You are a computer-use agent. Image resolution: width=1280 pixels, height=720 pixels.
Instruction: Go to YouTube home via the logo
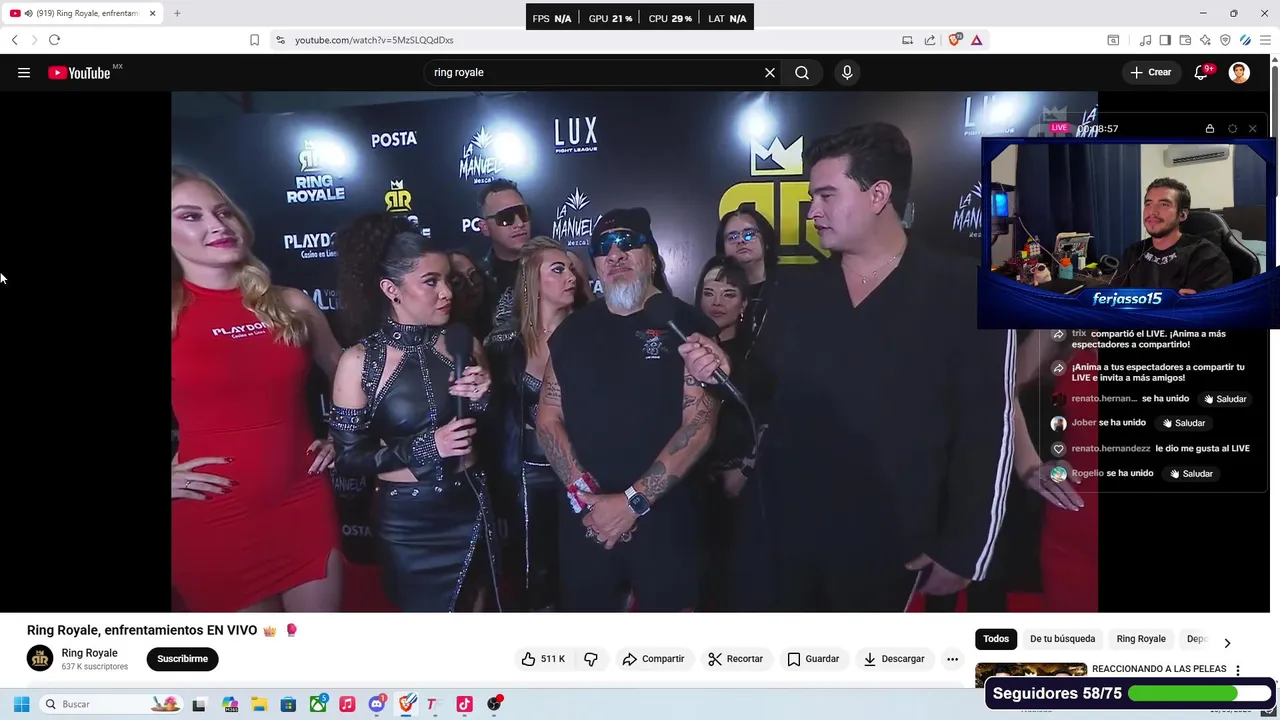pyautogui.click(x=79, y=72)
